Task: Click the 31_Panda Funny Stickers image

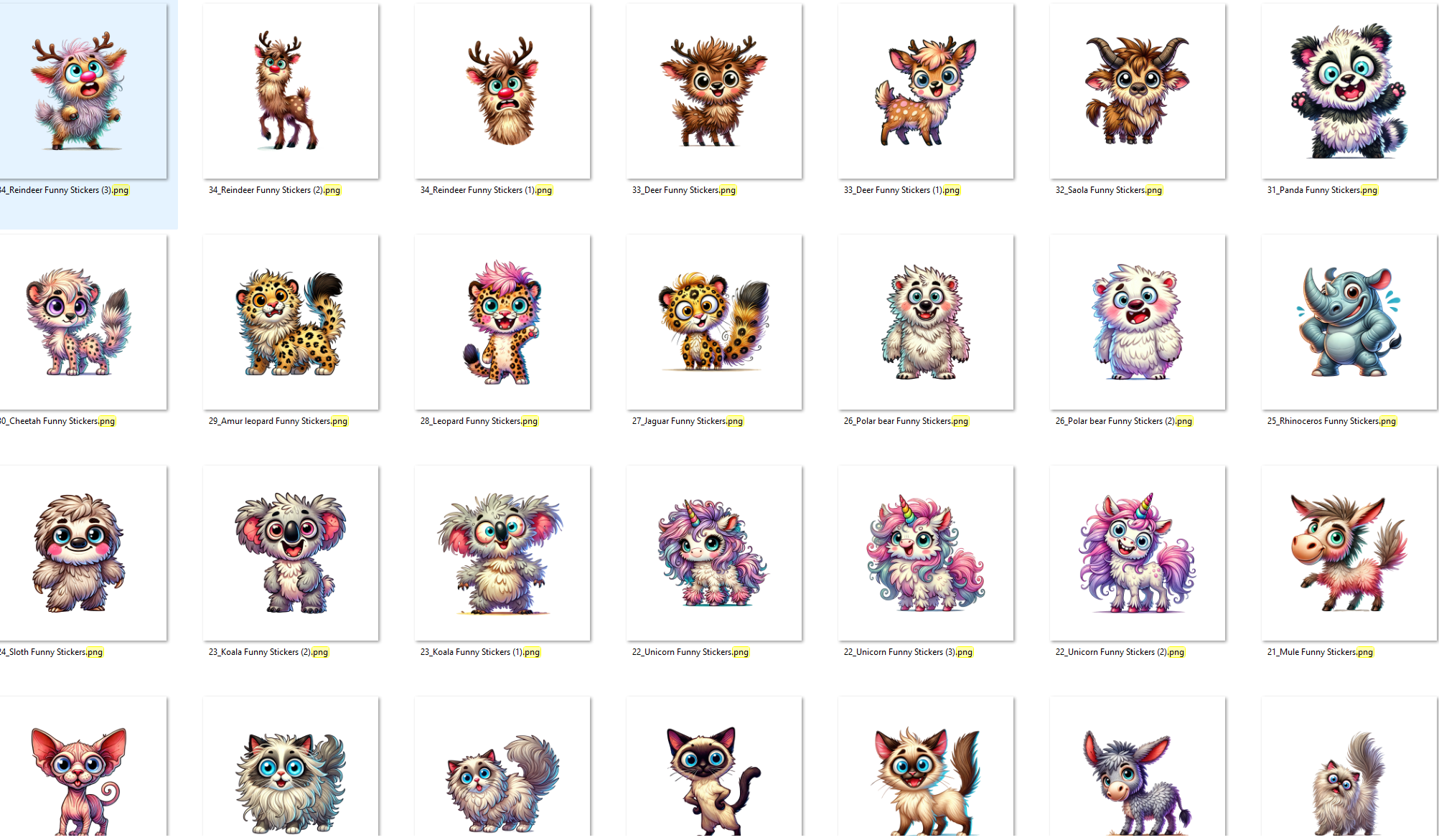Action: tap(1349, 91)
